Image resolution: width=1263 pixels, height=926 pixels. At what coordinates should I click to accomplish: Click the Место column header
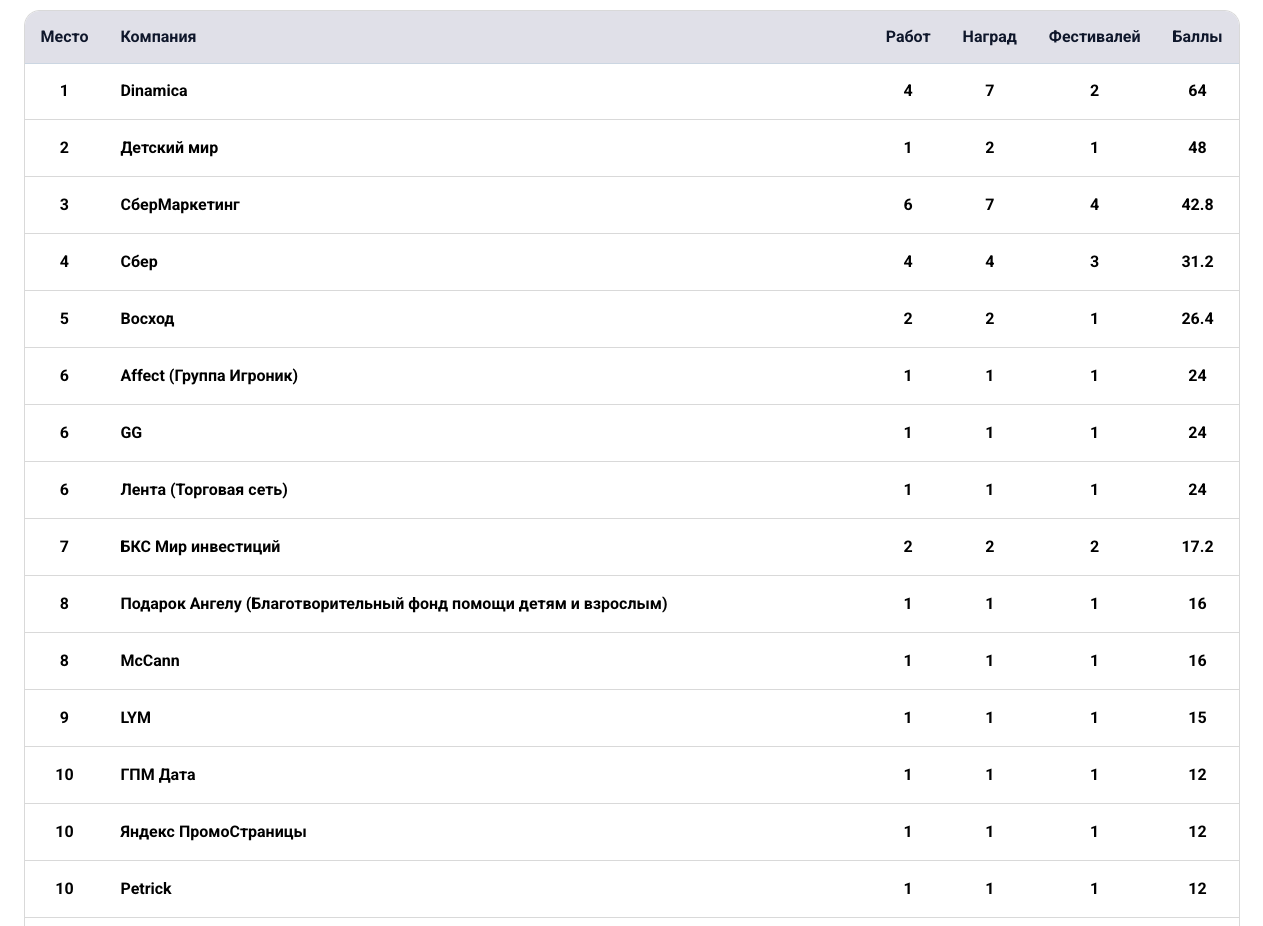64,37
